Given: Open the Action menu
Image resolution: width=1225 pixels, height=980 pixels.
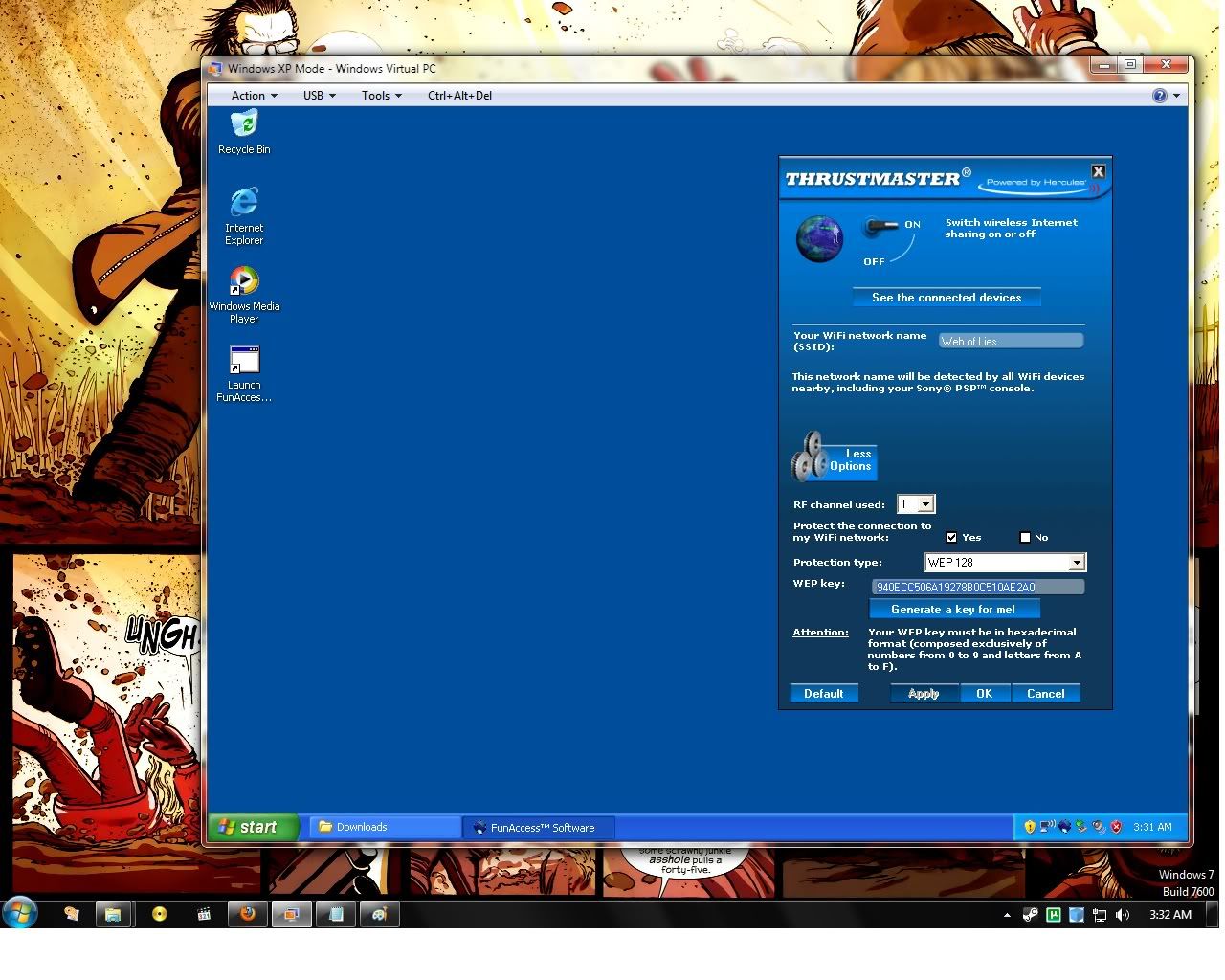Looking at the screenshot, I should click(254, 96).
